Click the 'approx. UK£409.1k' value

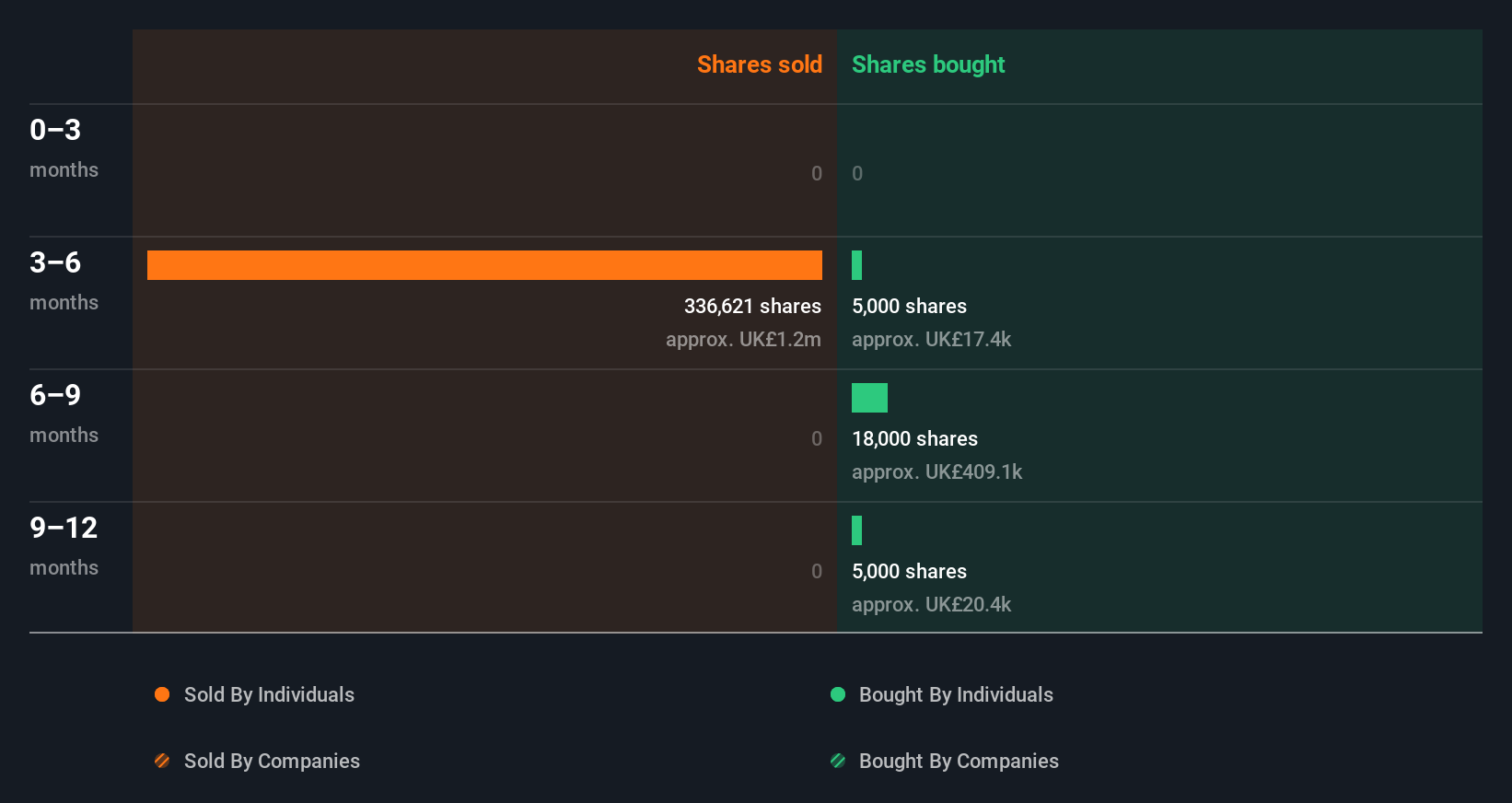point(936,471)
